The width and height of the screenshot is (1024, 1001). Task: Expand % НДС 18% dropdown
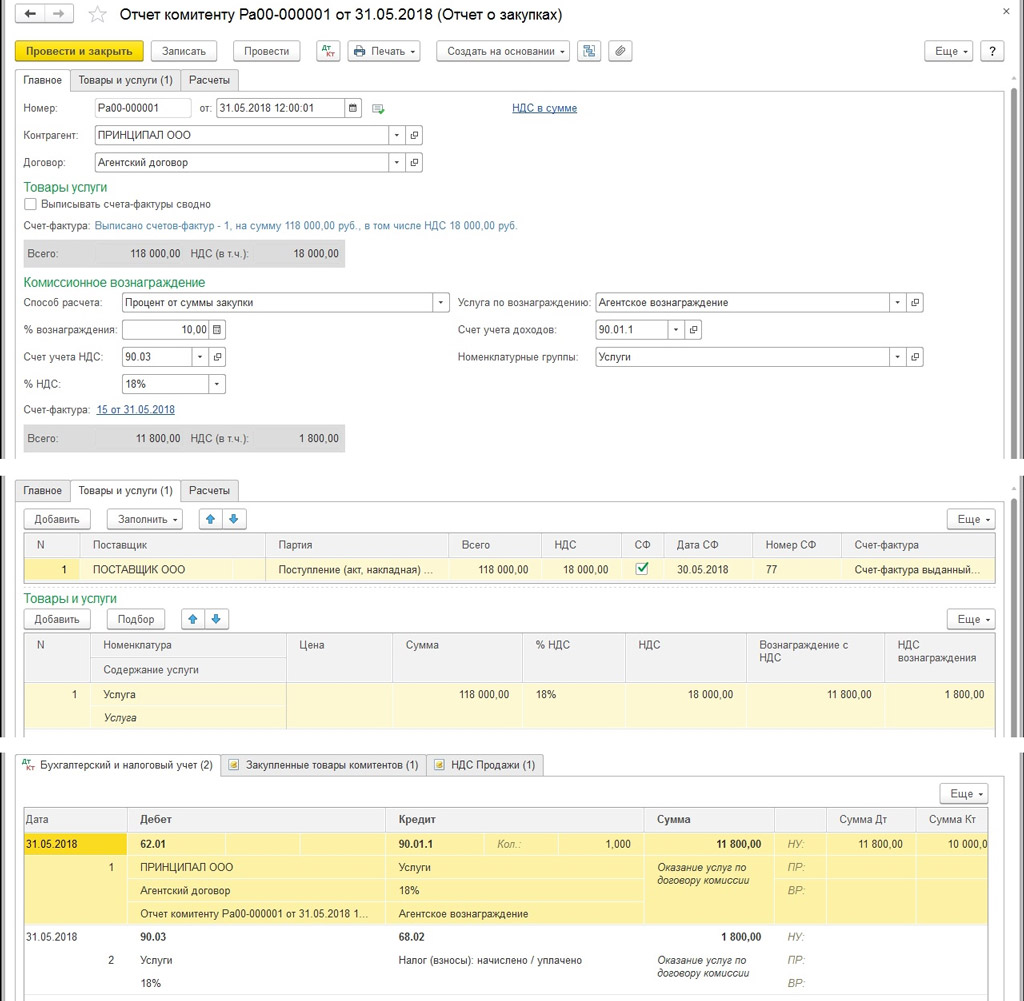point(217,384)
